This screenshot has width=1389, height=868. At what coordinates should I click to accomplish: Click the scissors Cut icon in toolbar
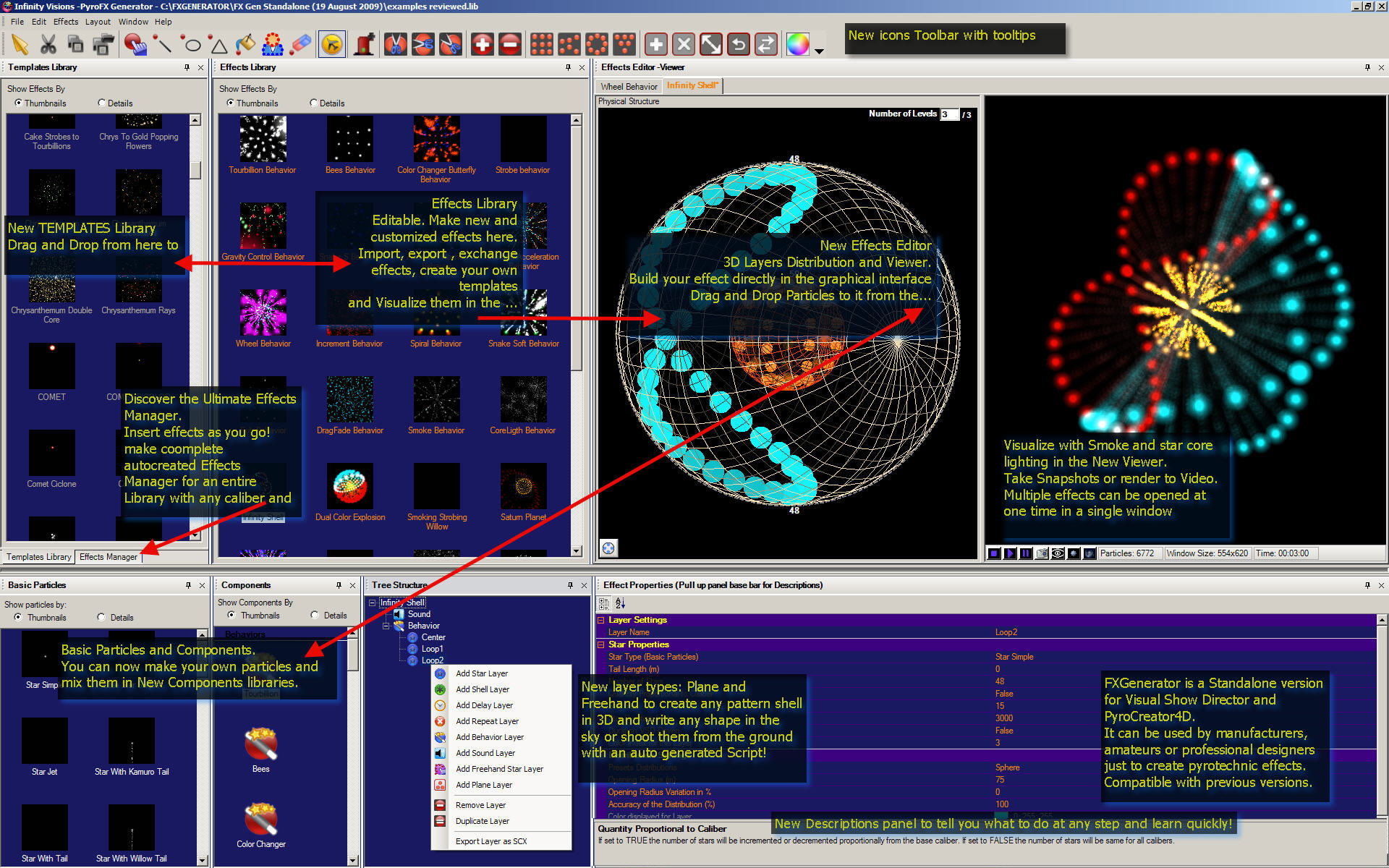click(x=48, y=45)
